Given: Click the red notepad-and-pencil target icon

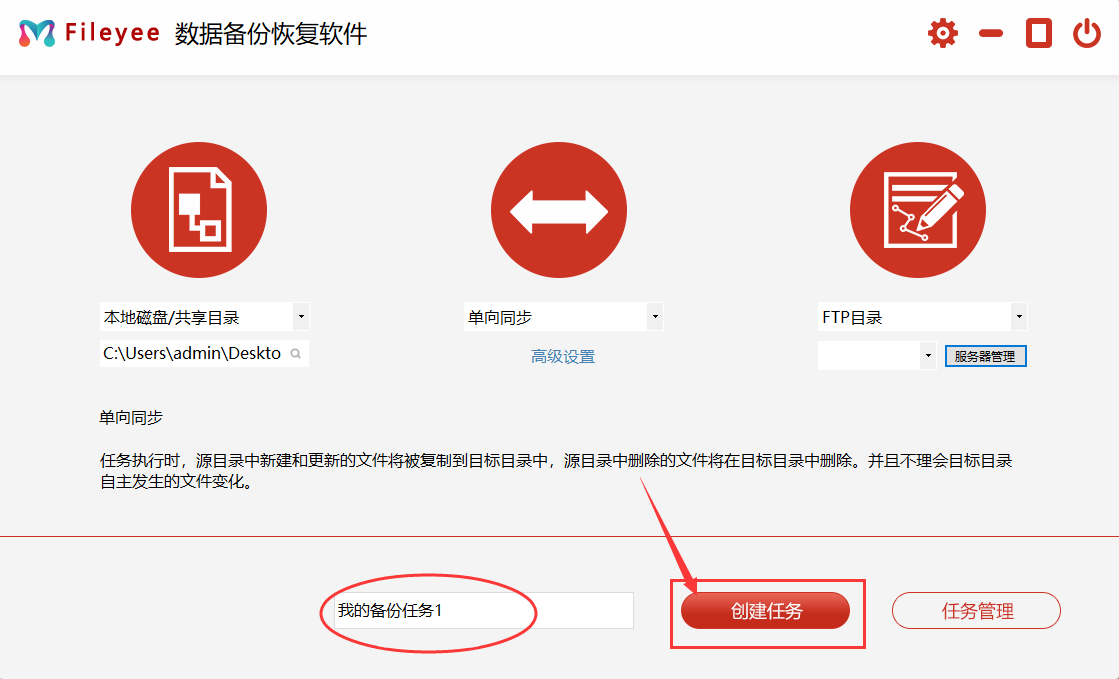Looking at the screenshot, I should coord(918,210).
